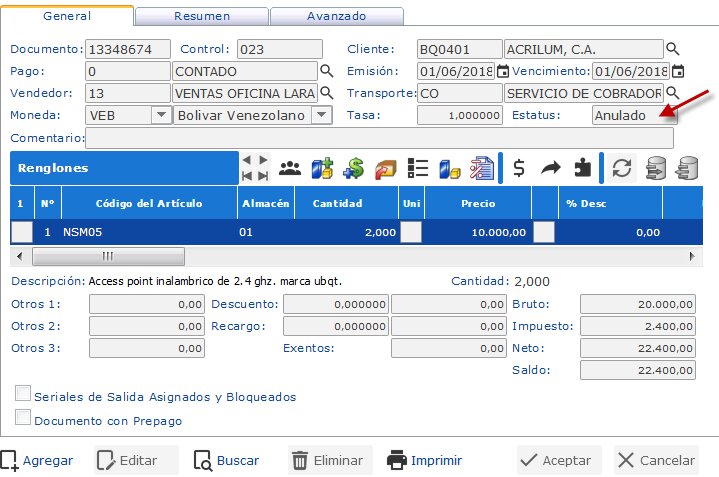
Task: Click the list view icon in toolbar
Action: tap(418, 168)
